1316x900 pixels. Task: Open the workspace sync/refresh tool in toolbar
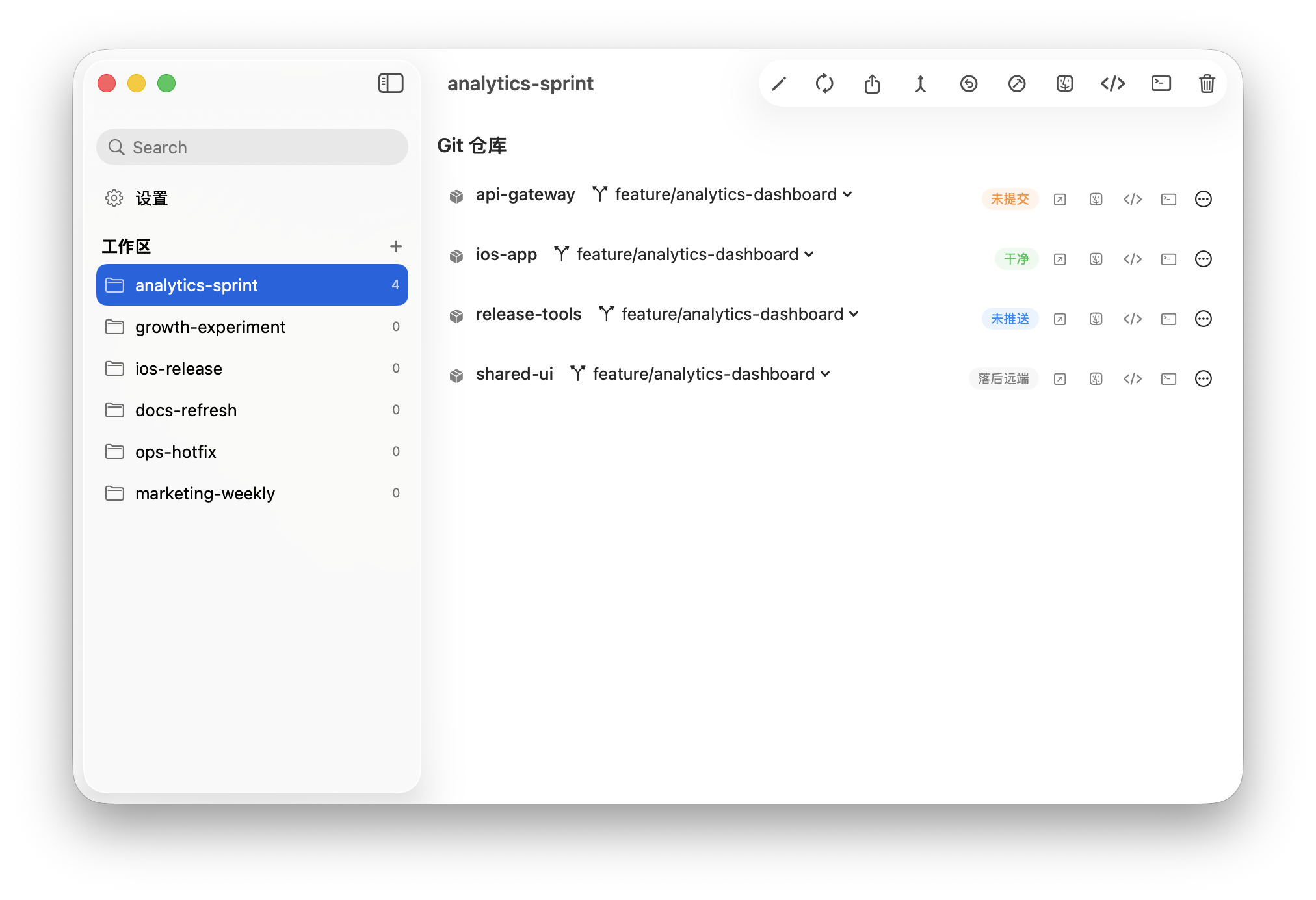pyautogui.click(x=824, y=83)
